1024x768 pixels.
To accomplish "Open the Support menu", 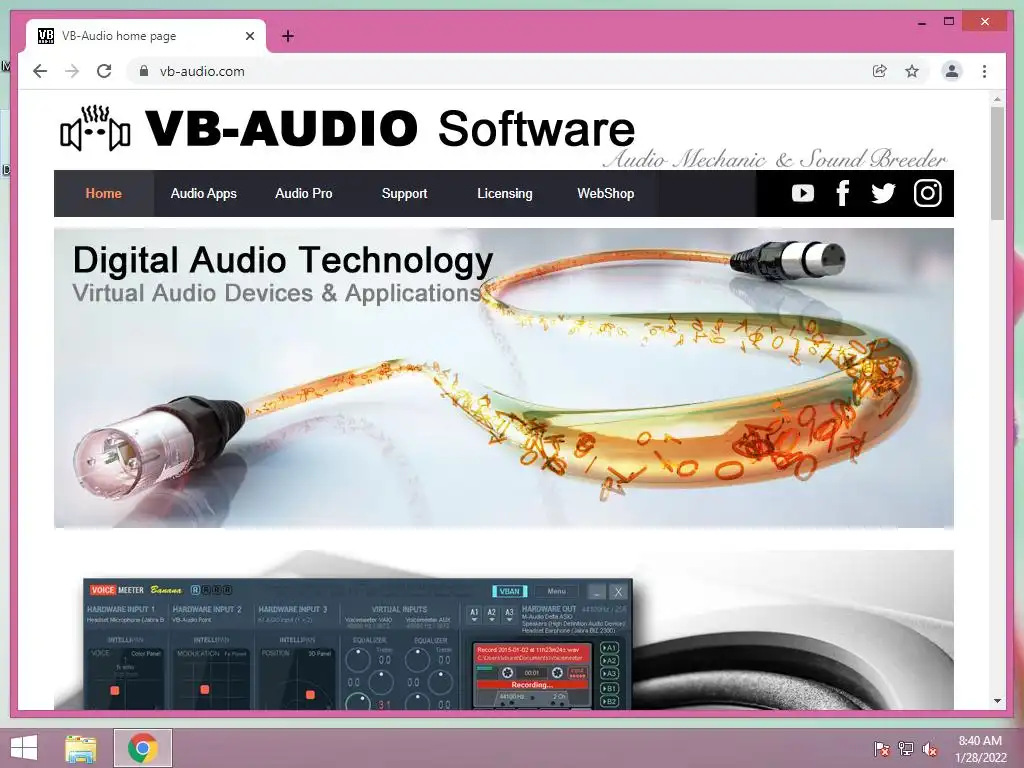I will tap(404, 193).
